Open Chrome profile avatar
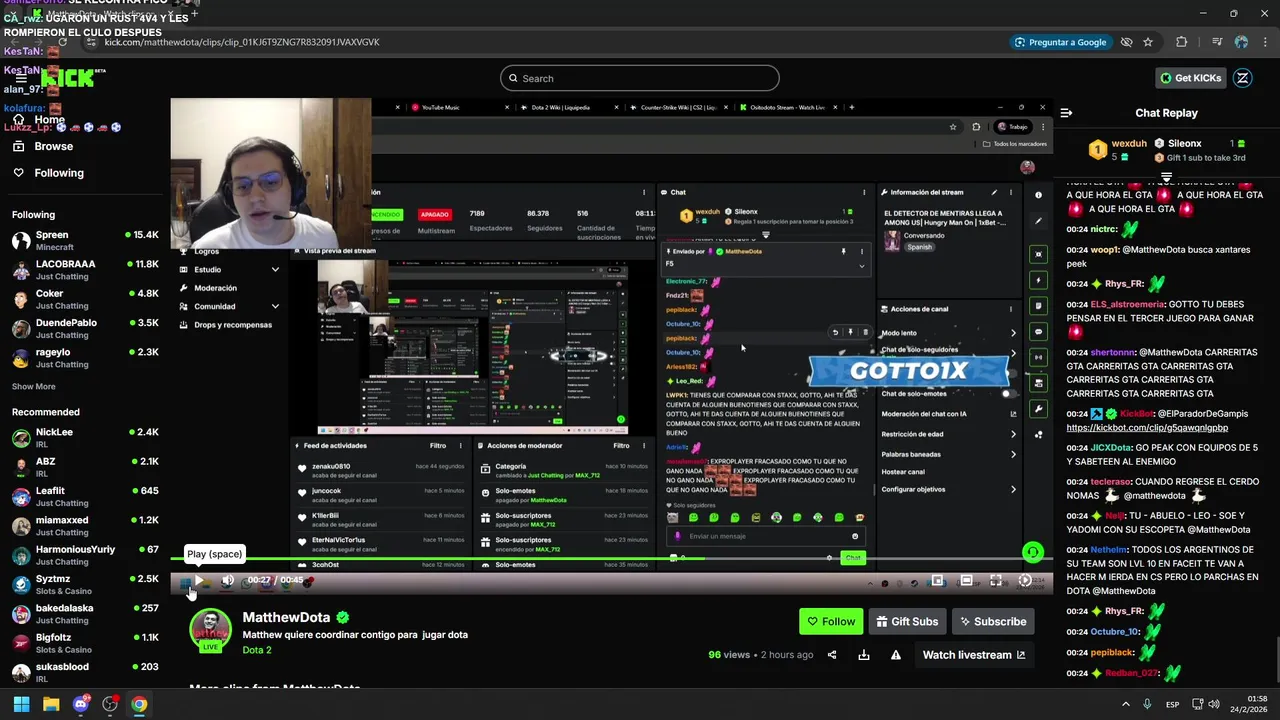Viewport: 1280px width, 720px height. click(x=1241, y=42)
